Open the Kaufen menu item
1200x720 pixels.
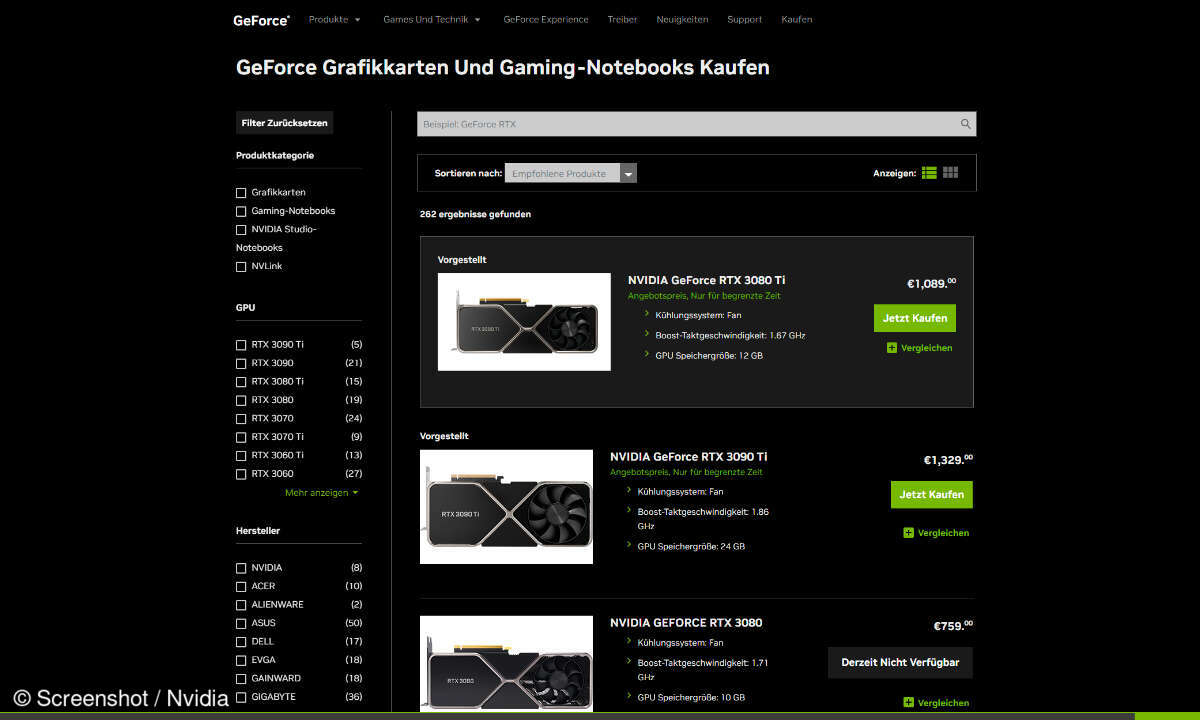coord(796,19)
